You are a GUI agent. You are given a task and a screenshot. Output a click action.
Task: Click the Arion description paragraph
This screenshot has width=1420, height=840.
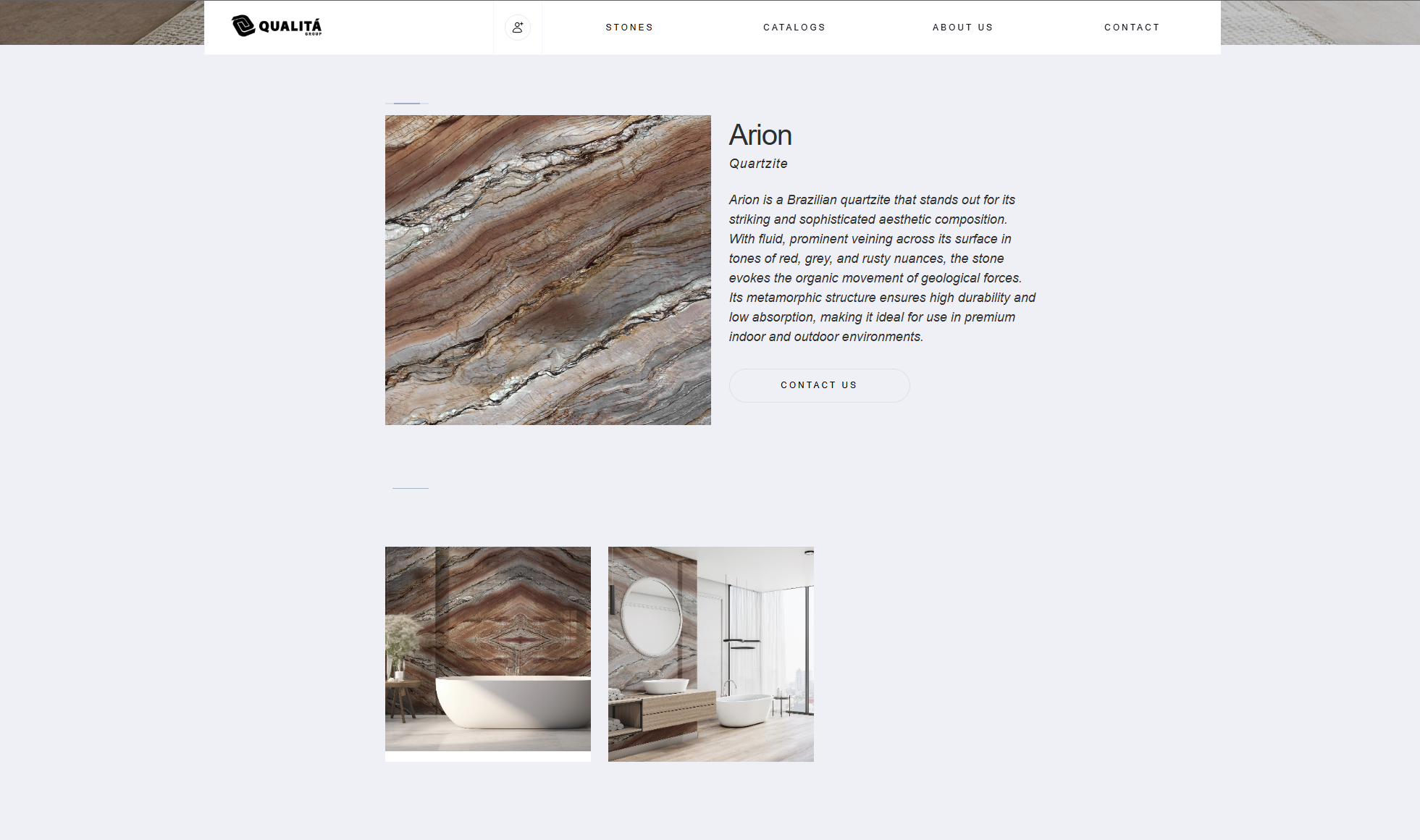[881, 268]
